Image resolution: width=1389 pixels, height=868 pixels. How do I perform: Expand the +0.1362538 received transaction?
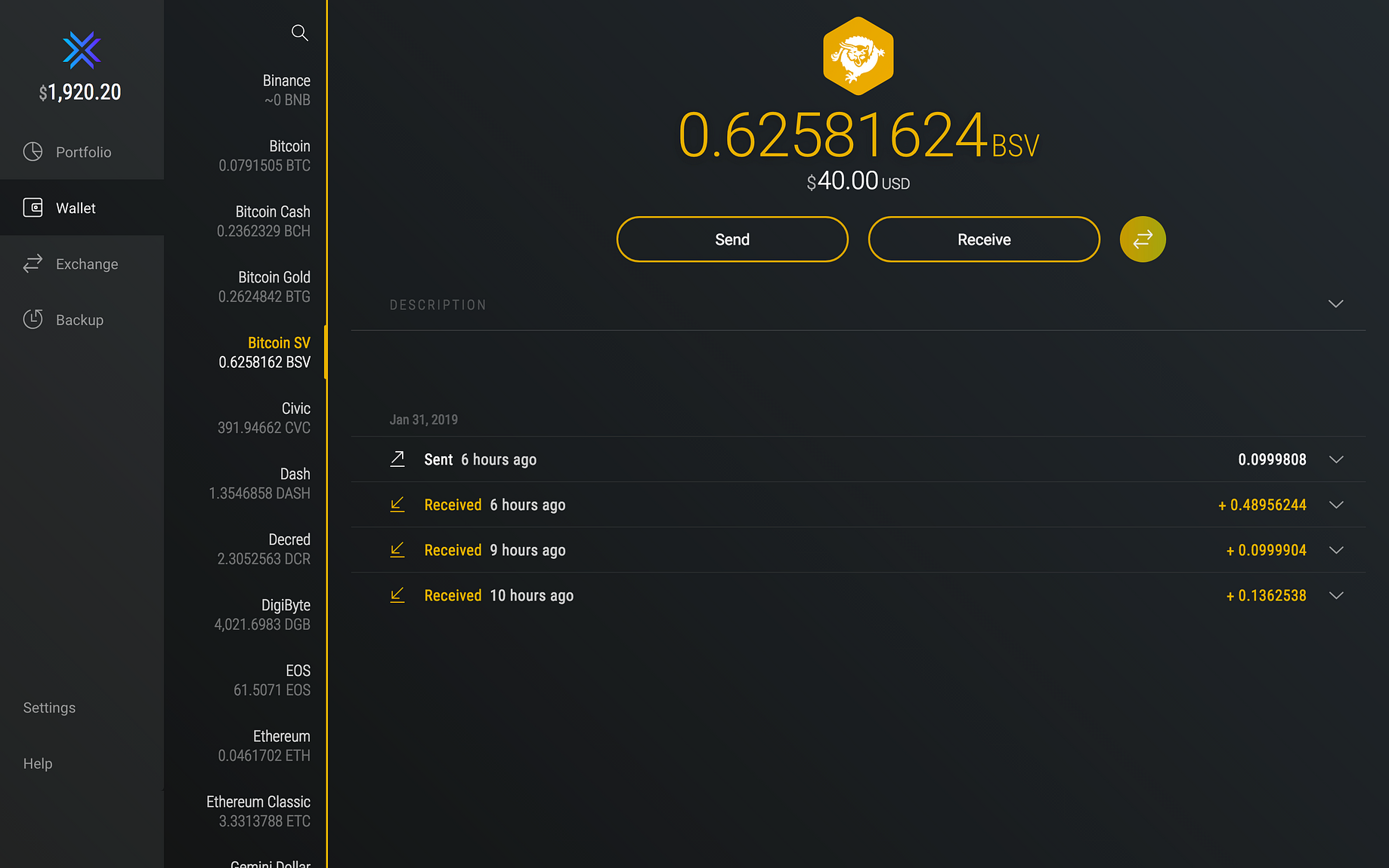coord(1336,595)
